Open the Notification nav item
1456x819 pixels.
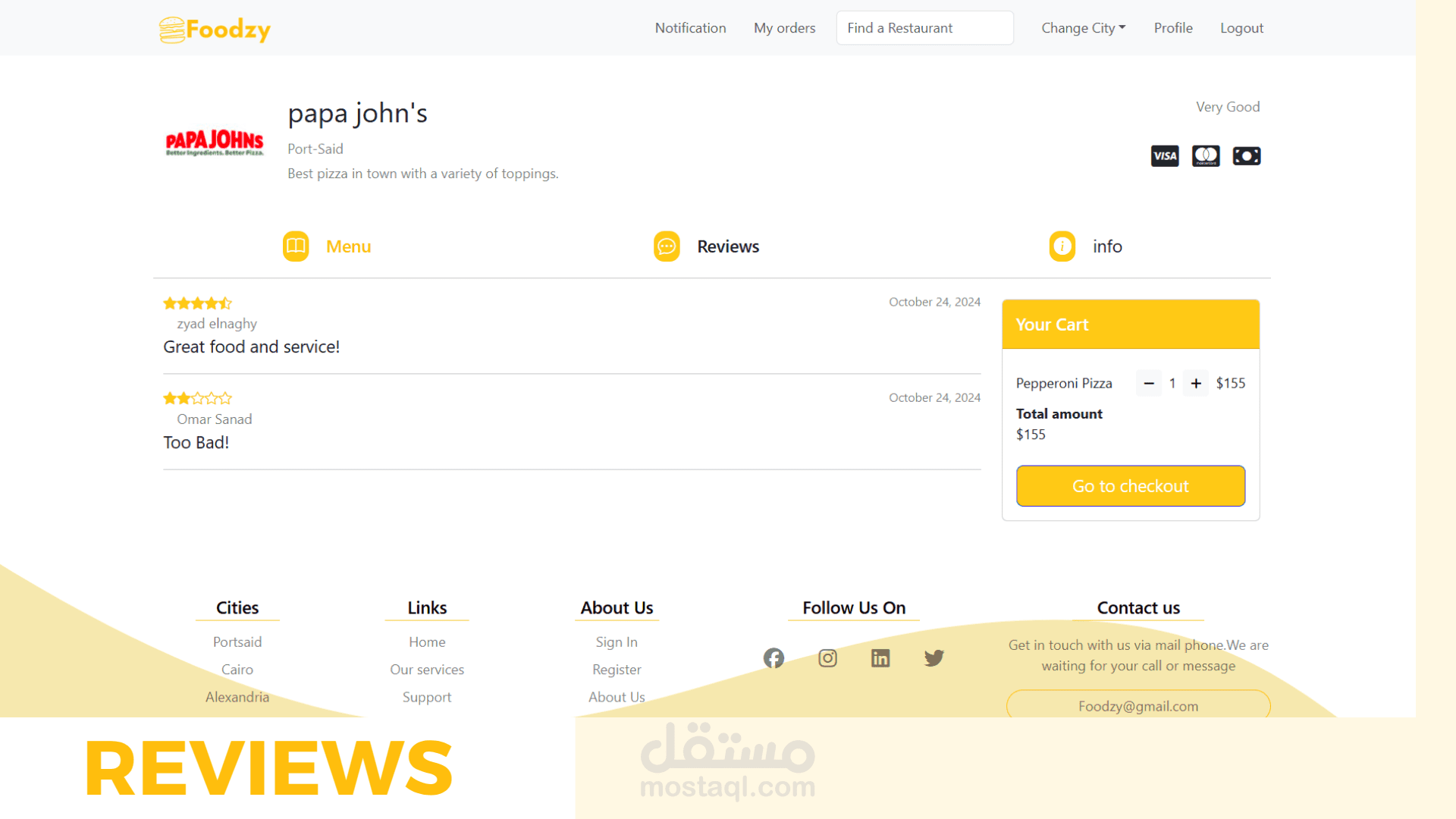(x=690, y=28)
